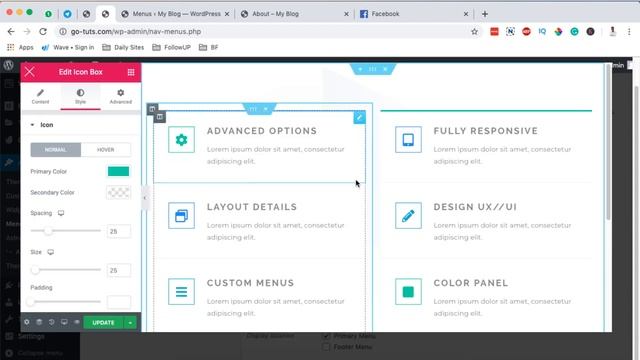This screenshot has height=360, width=640.
Task: Open the Daily Sites bookmarks folder
Action: [x=123, y=47]
